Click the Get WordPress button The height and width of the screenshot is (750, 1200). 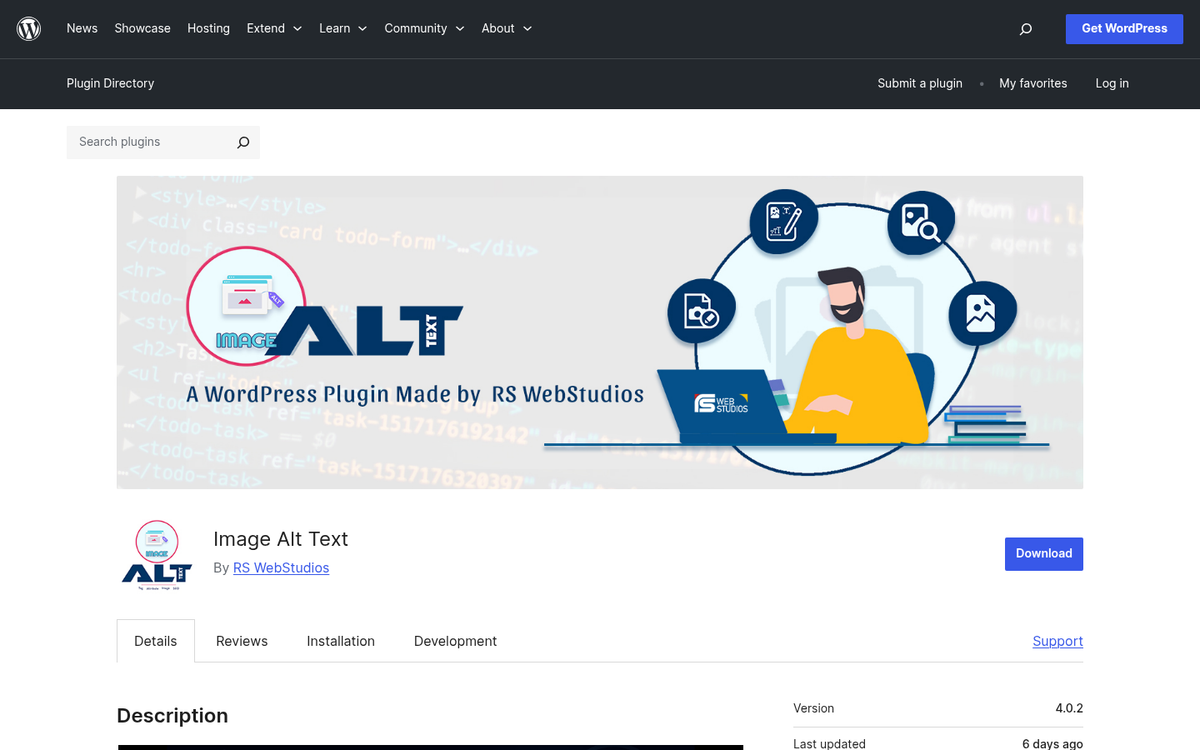(1124, 28)
